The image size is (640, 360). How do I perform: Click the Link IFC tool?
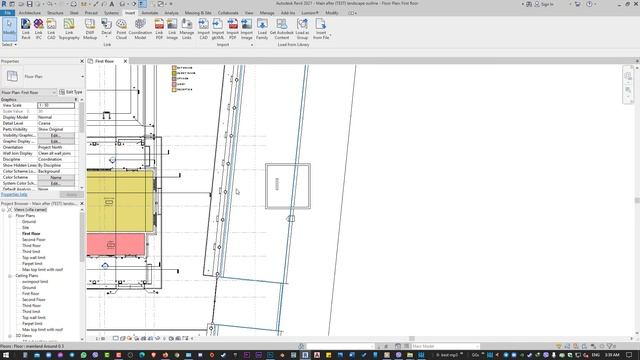38,29
